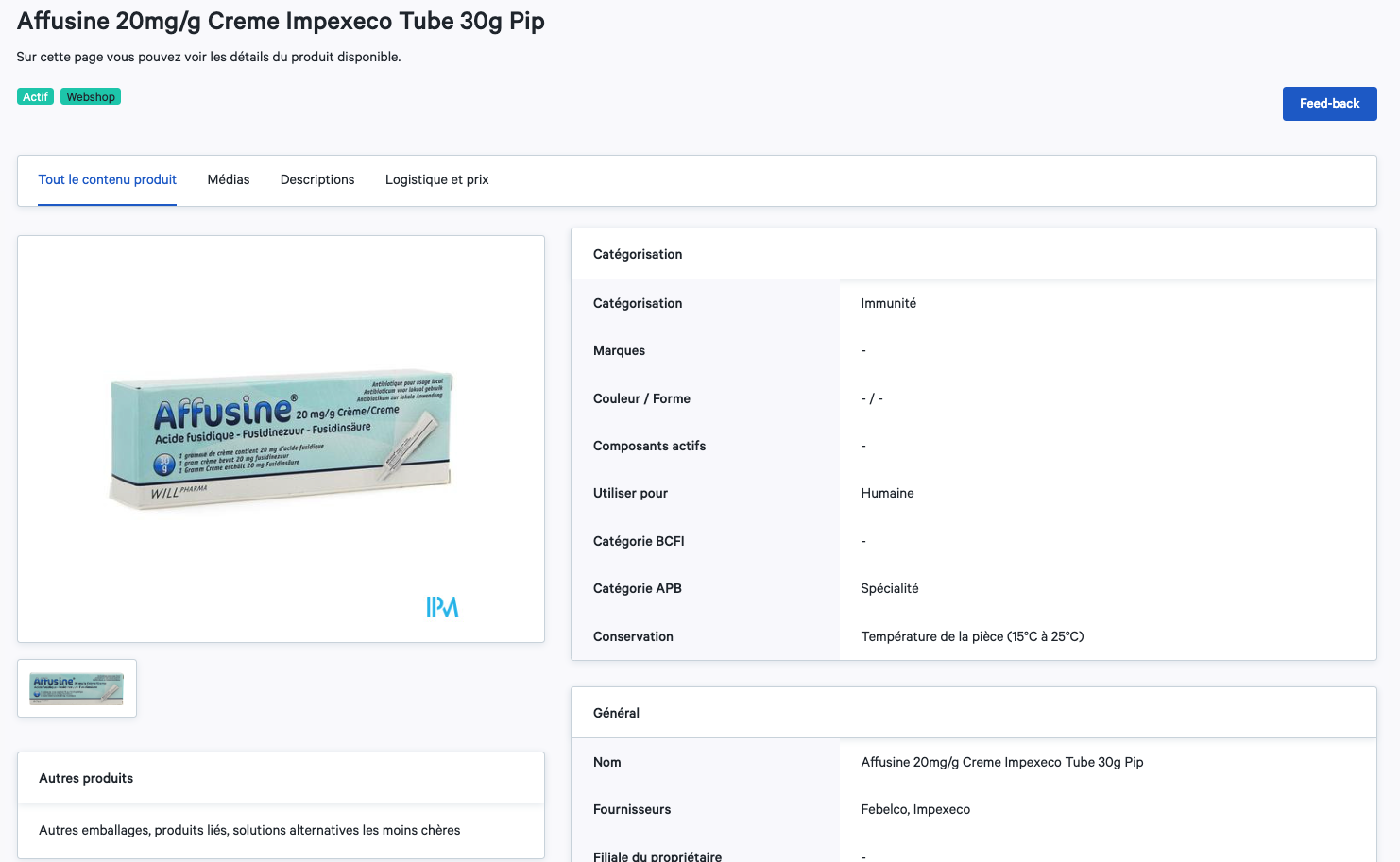Click the green Actif status badge
Viewport: 1400px width, 862px height.
click(36, 96)
